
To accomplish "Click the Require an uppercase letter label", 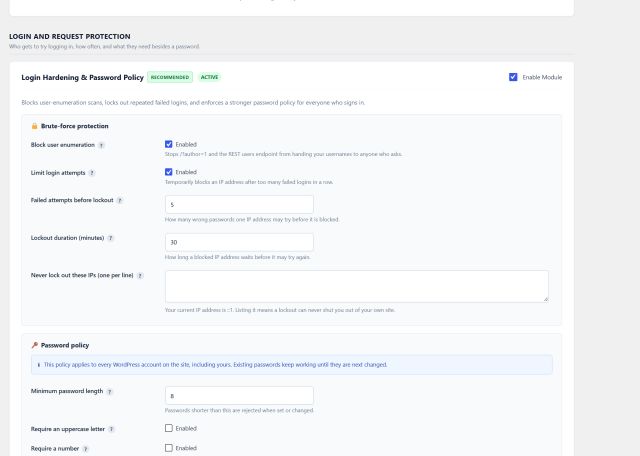I will (68, 429).
